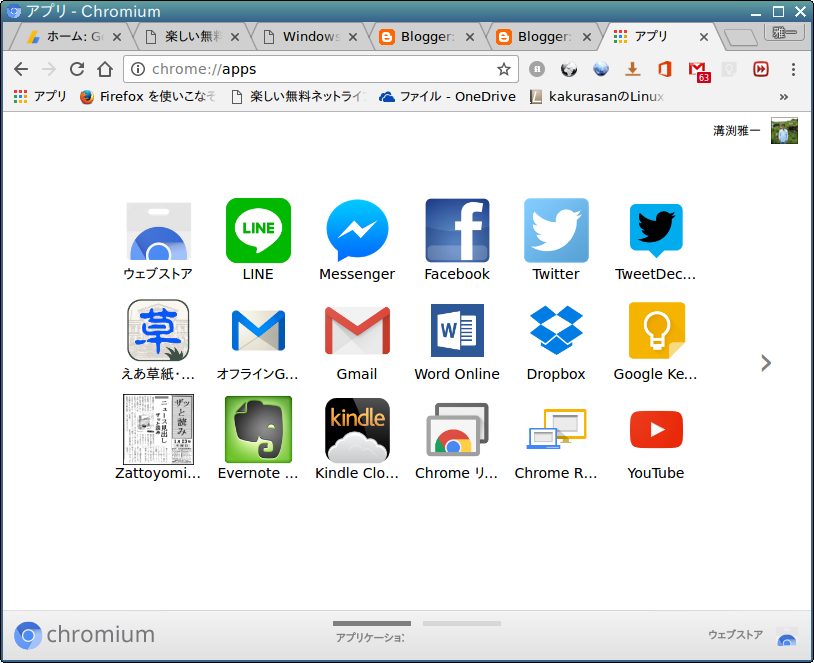Click the dark globe extension icon
This screenshot has width=814, height=663.
569,69
